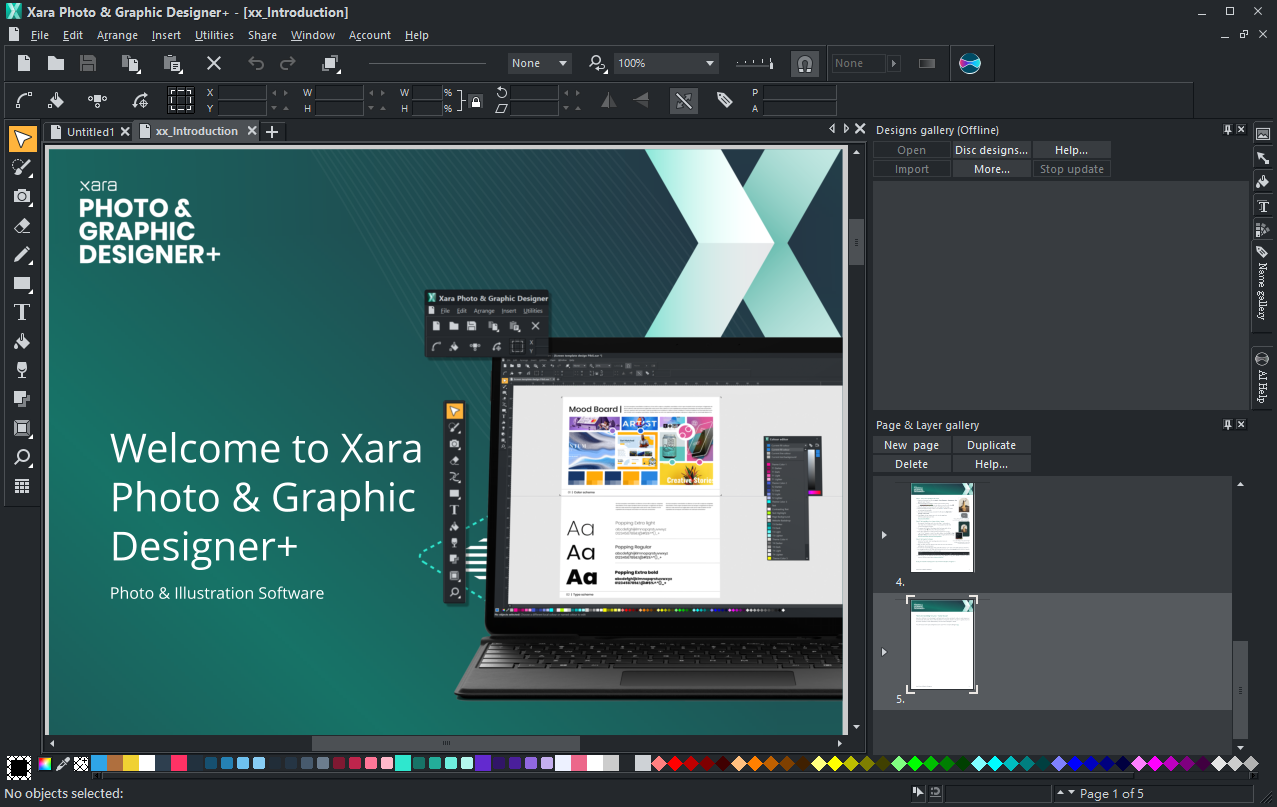Pick the bright red diamond color swatch

click(674, 764)
